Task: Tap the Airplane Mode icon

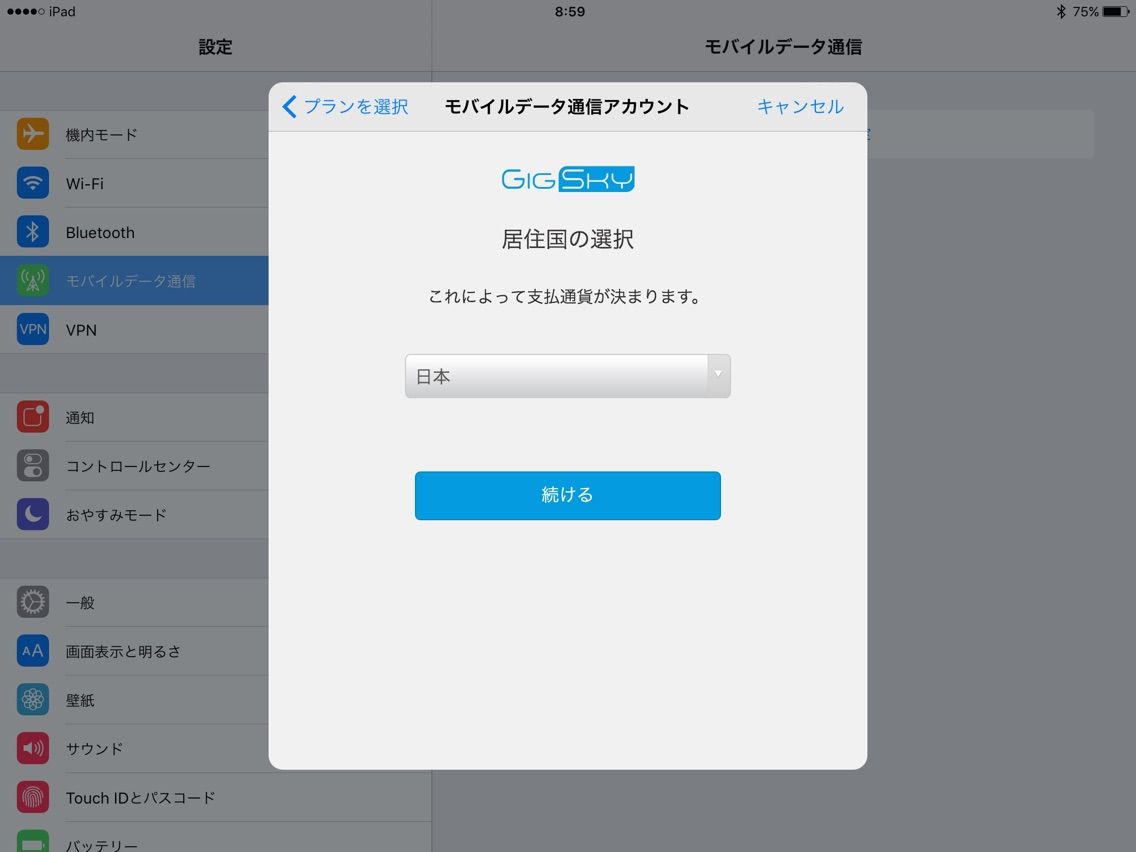Action: (x=33, y=134)
